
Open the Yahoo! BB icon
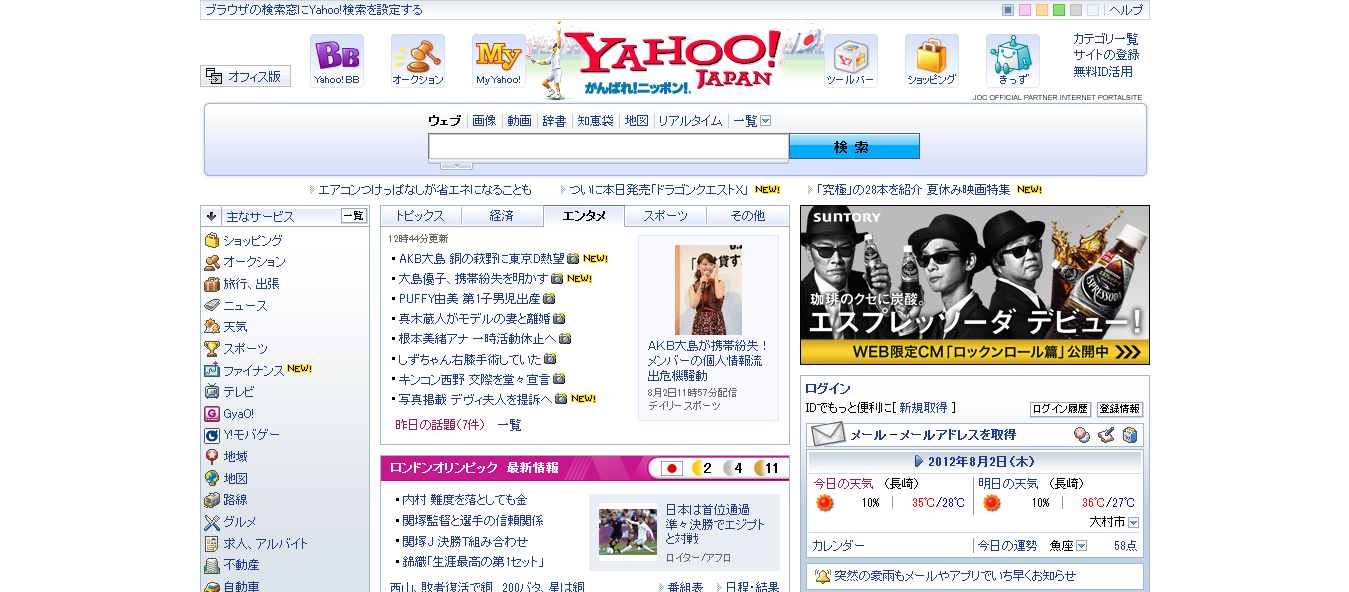click(337, 61)
